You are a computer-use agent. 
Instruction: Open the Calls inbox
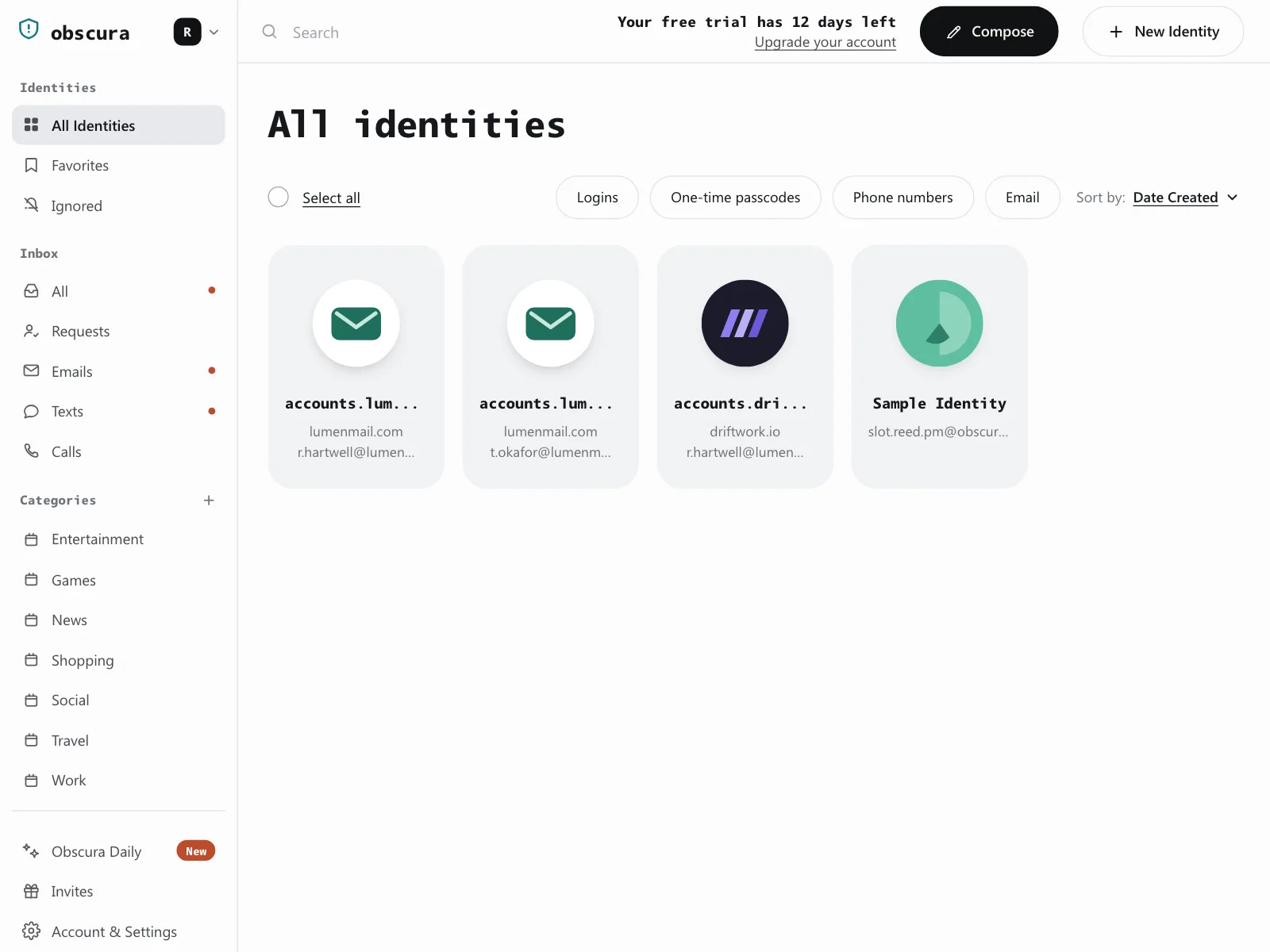point(118,451)
